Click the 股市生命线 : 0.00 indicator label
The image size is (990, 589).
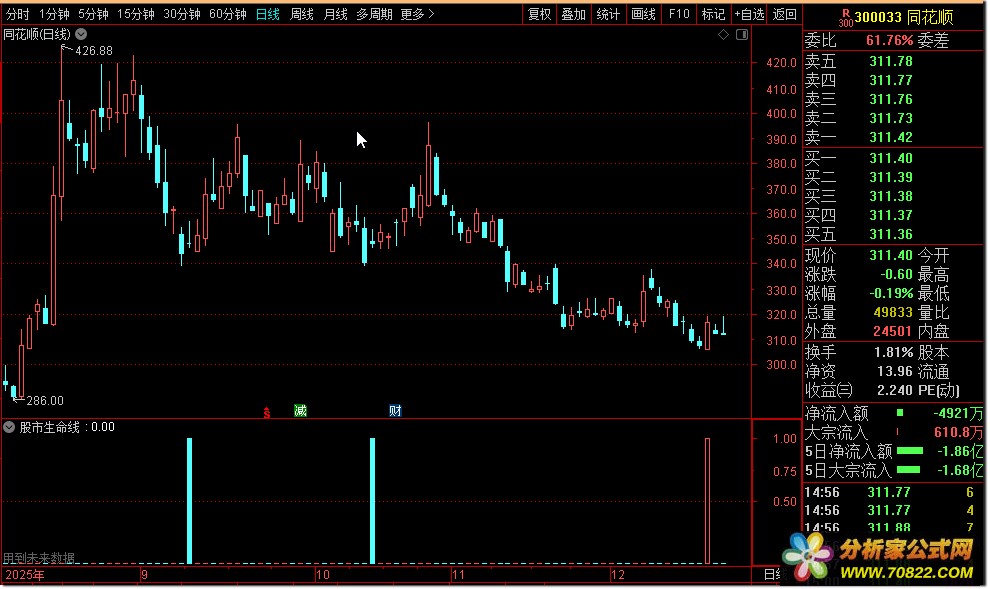pos(67,427)
